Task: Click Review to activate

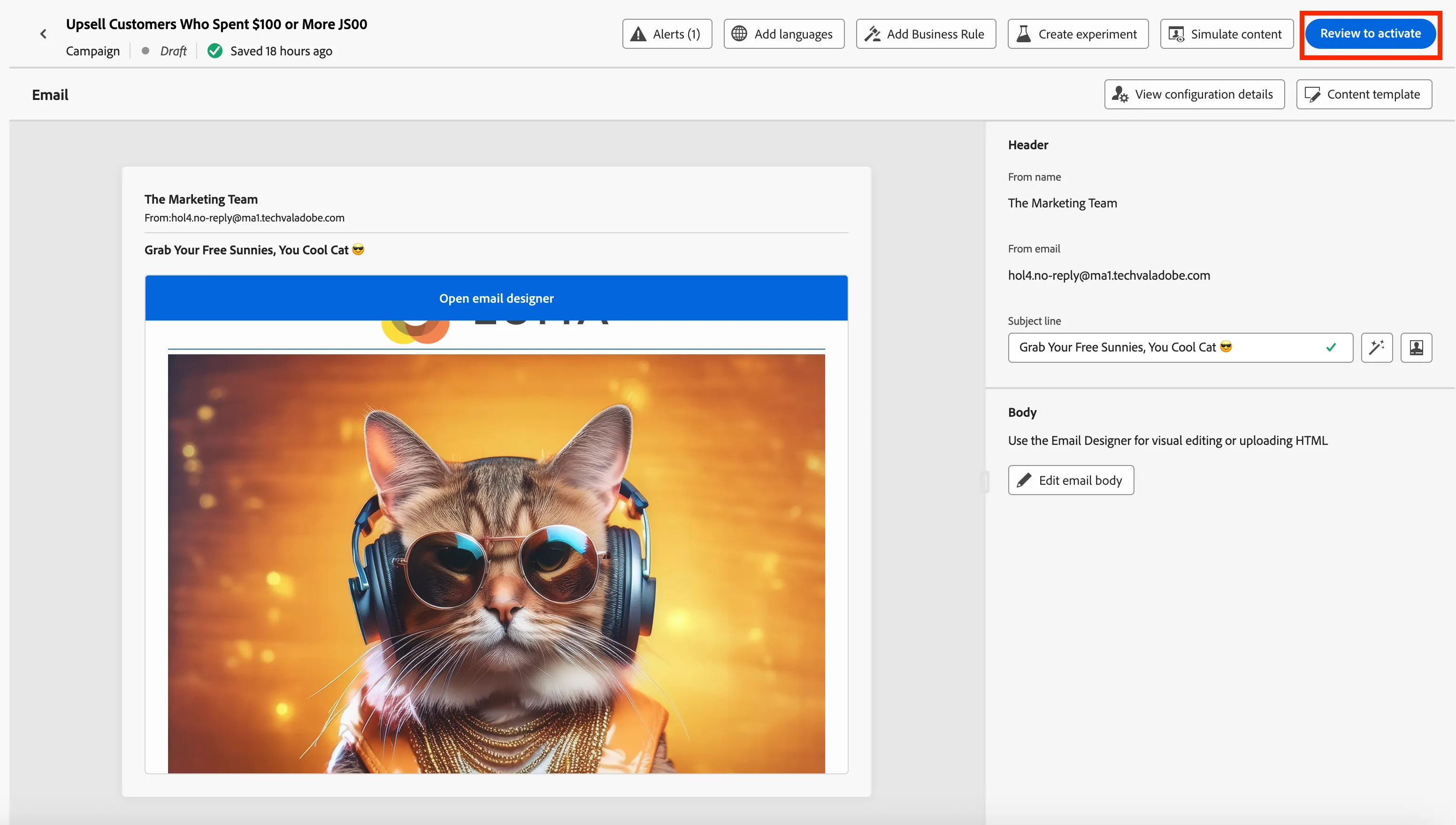Action: (x=1370, y=33)
